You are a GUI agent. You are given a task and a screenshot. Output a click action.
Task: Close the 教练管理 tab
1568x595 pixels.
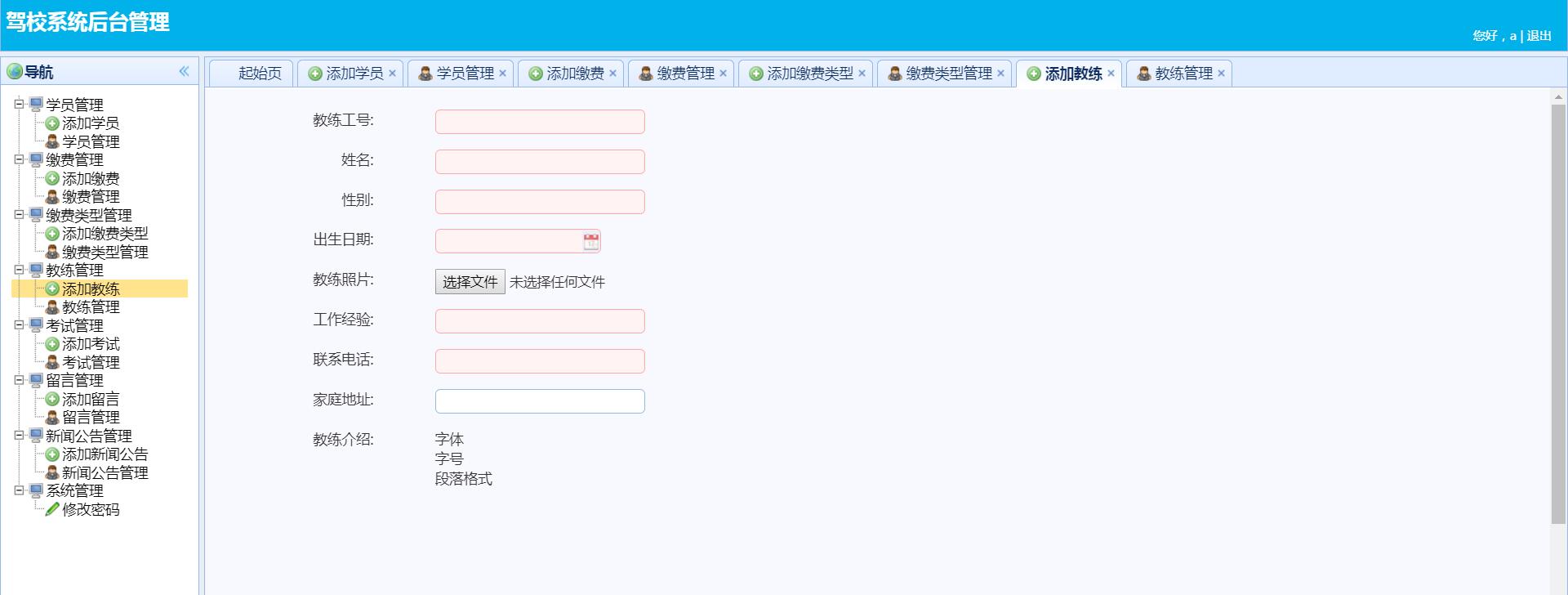[x=1221, y=74]
